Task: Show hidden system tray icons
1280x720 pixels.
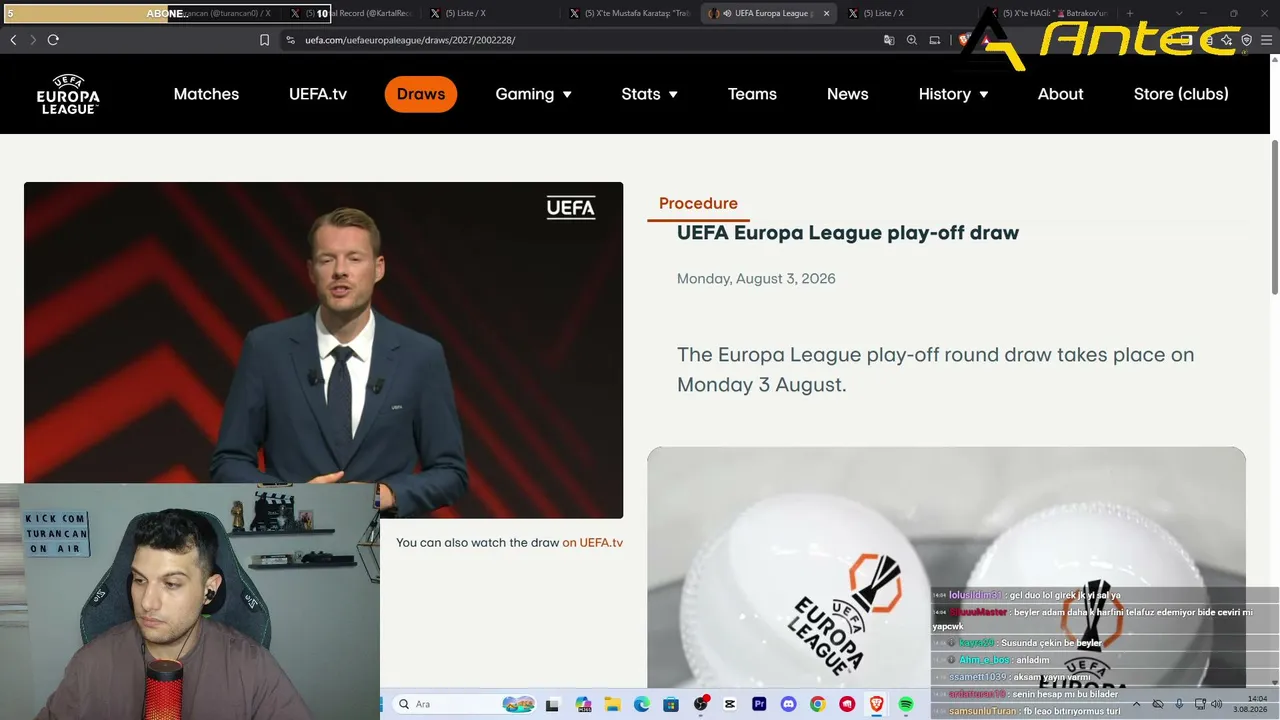Action: coord(1137,704)
